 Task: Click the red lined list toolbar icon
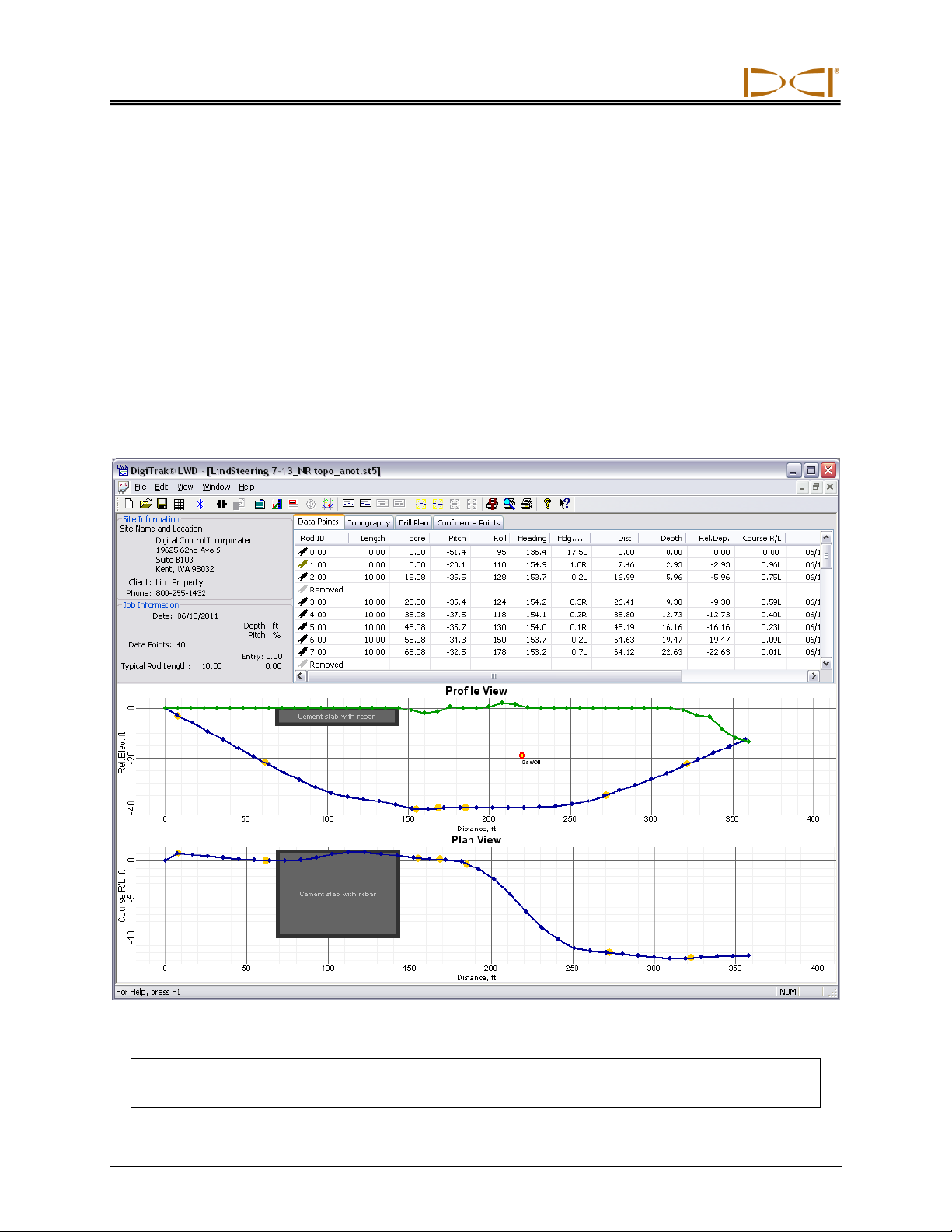(x=293, y=504)
